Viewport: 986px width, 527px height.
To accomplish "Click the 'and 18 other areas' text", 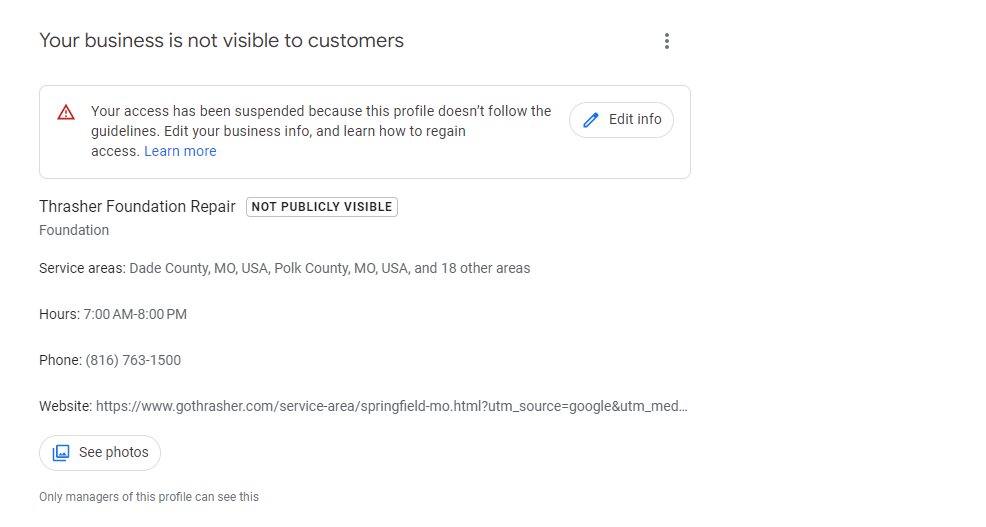I will 472,269.
